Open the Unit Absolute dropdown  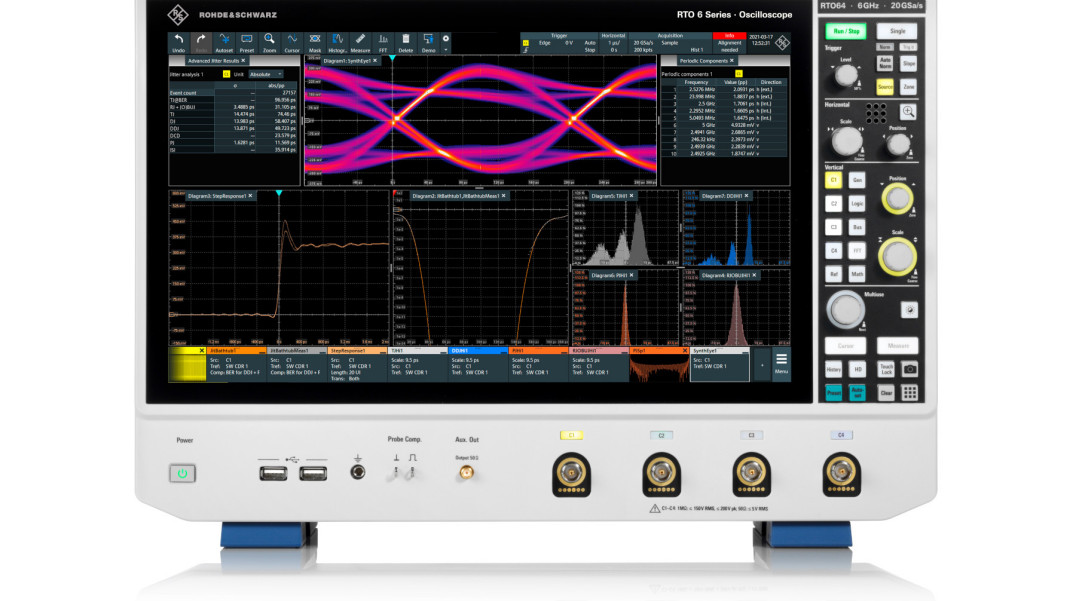tap(266, 74)
